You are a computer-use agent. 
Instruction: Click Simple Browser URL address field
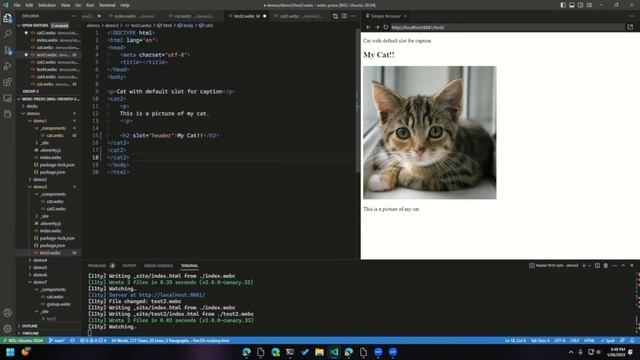pyautogui.click(x=506, y=27)
